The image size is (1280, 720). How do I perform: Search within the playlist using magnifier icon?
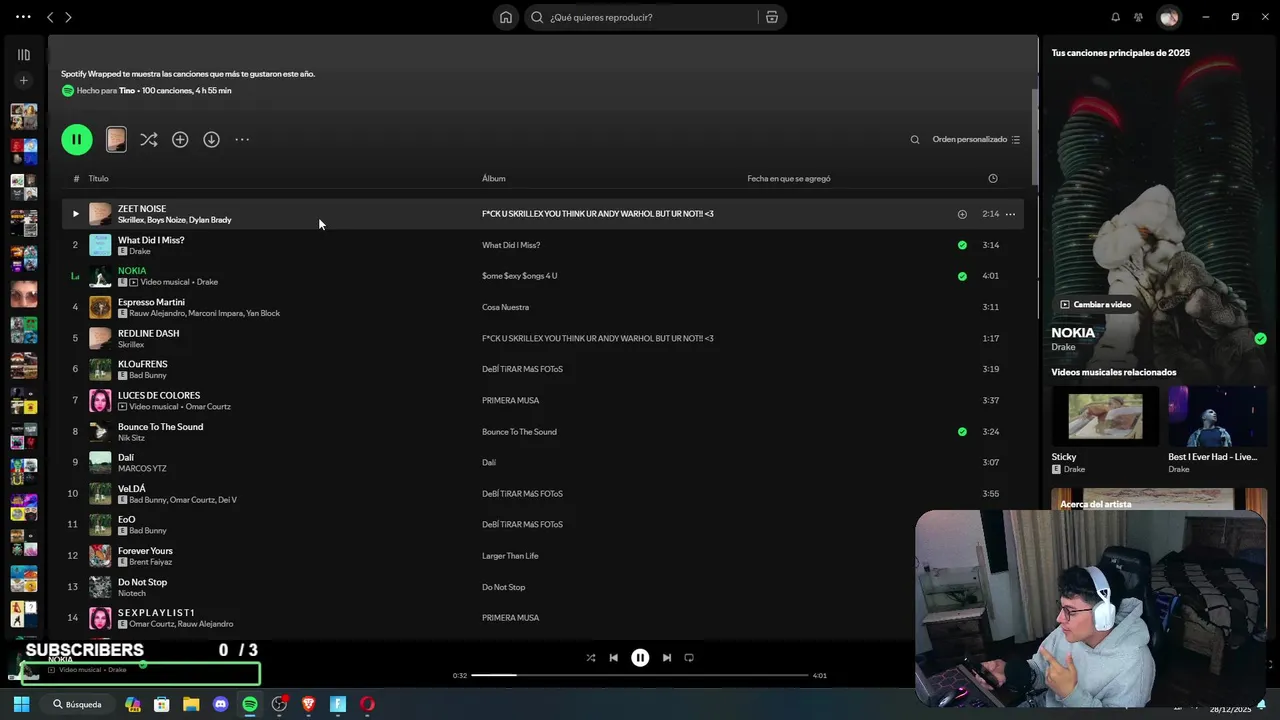915,140
